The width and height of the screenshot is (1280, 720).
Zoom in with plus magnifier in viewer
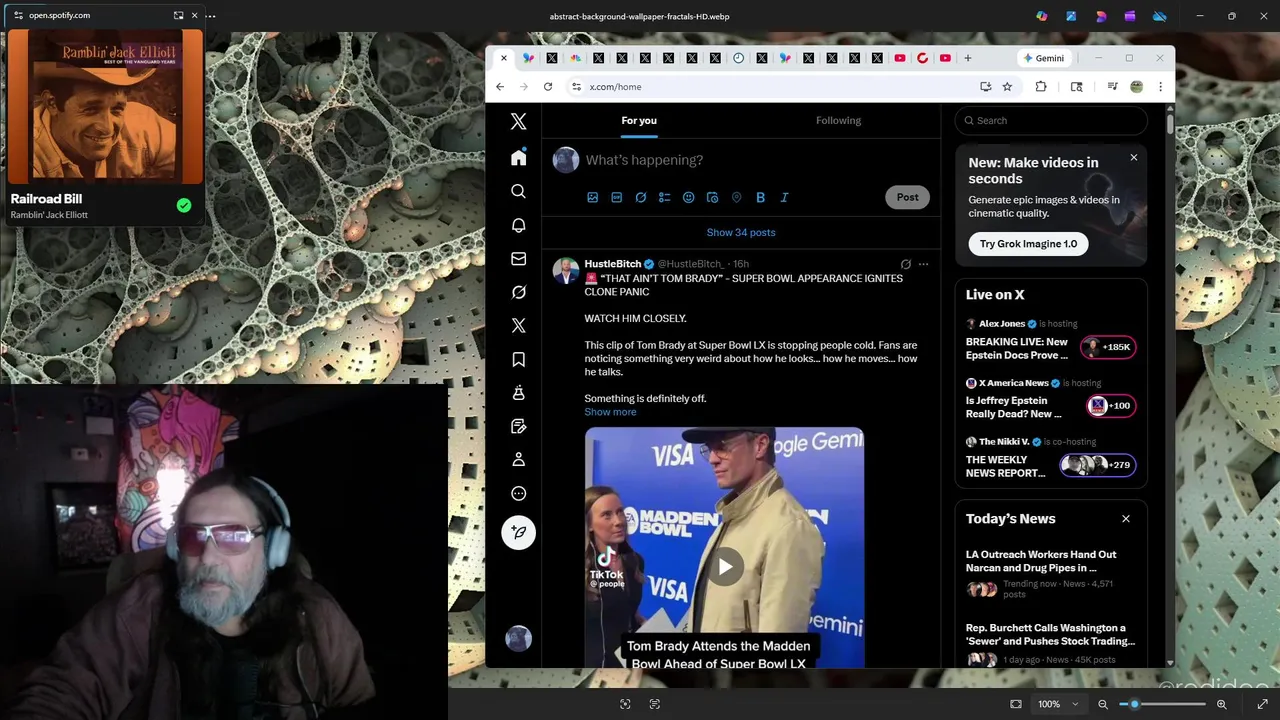click(x=1221, y=704)
